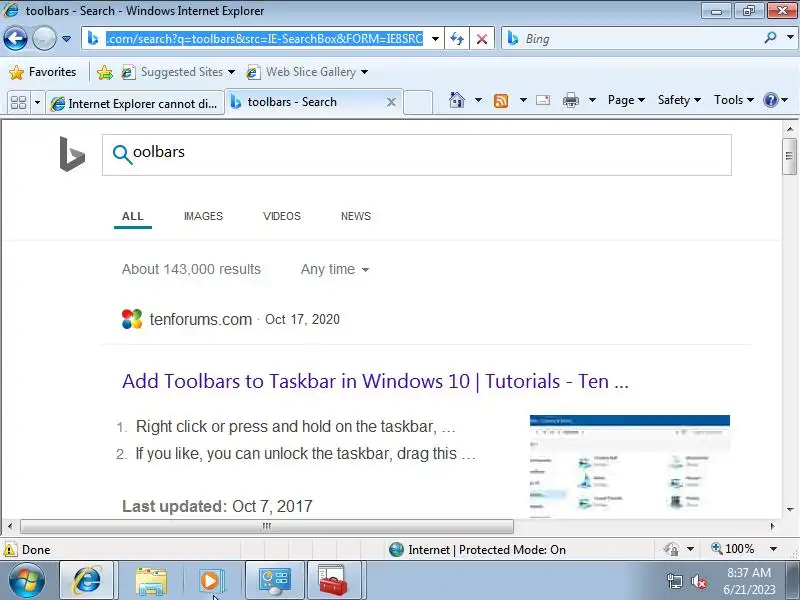Click the muted volume tray icon
This screenshot has height=600, width=800.
[x=698, y=581]
